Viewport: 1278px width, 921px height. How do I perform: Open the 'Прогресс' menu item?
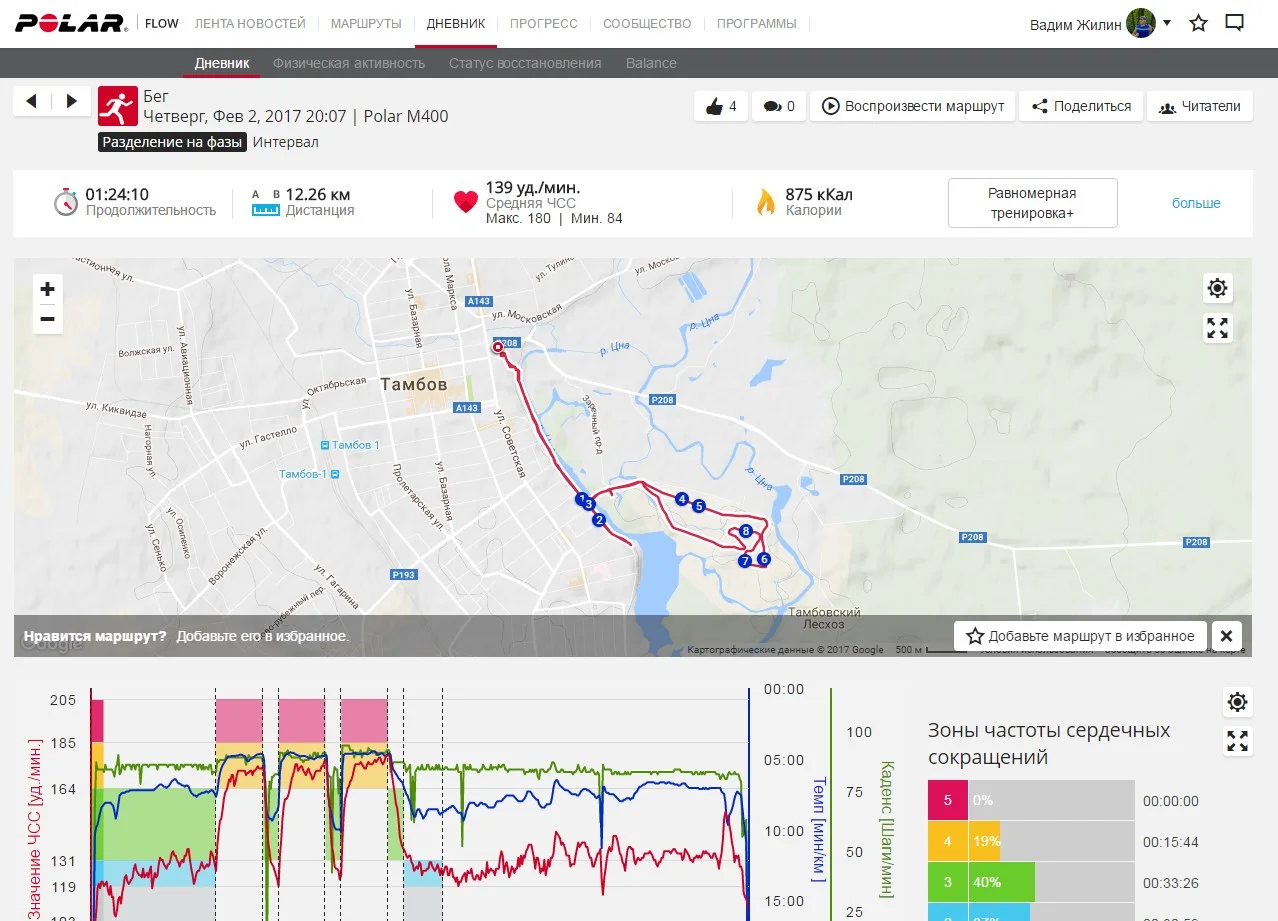pyautogui.click(x=543, y=23)
